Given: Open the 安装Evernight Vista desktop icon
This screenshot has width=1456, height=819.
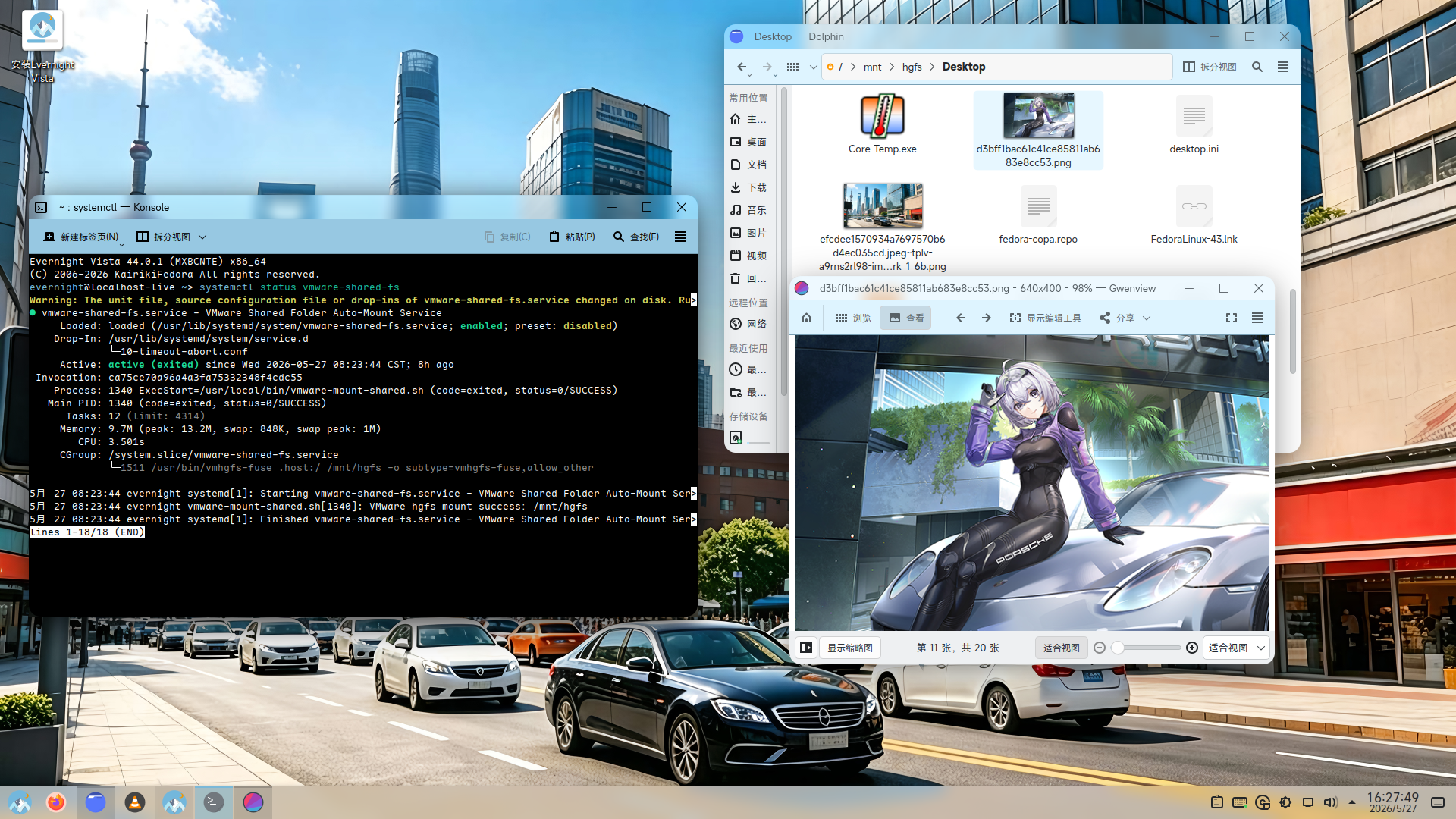Looking at the screenshot, I should 42,46.
